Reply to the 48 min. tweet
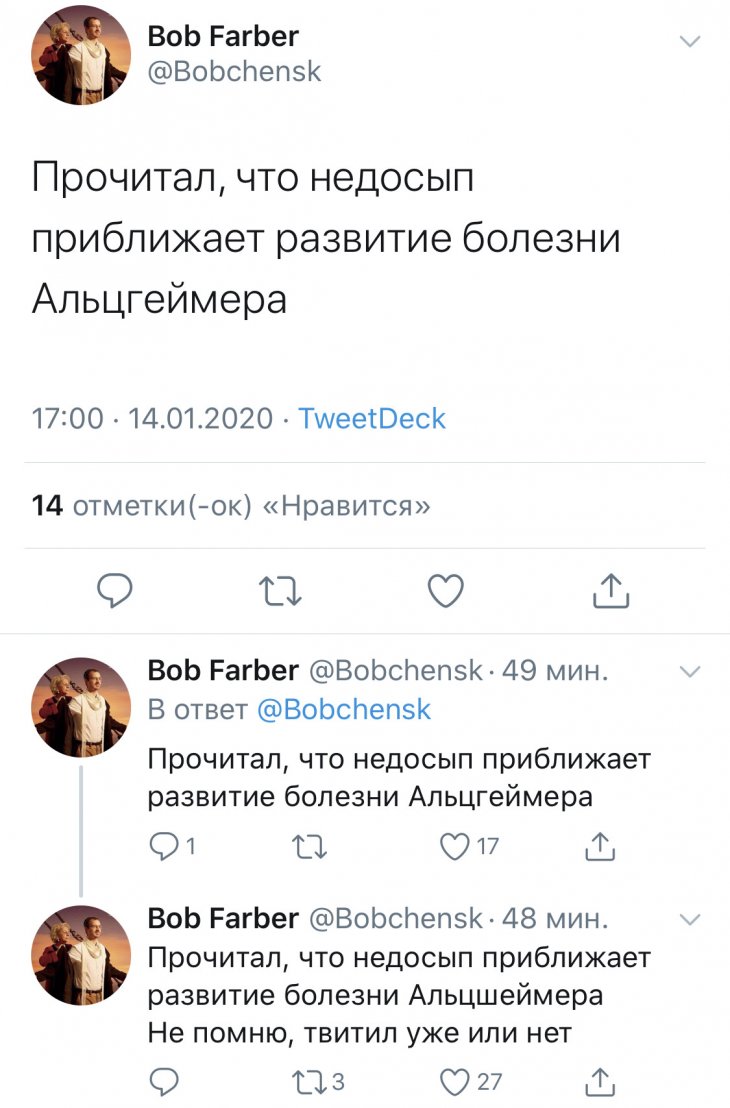The width and height of the screenshot is (730, 1108). pyautogui.click(x=162, y=1081)
